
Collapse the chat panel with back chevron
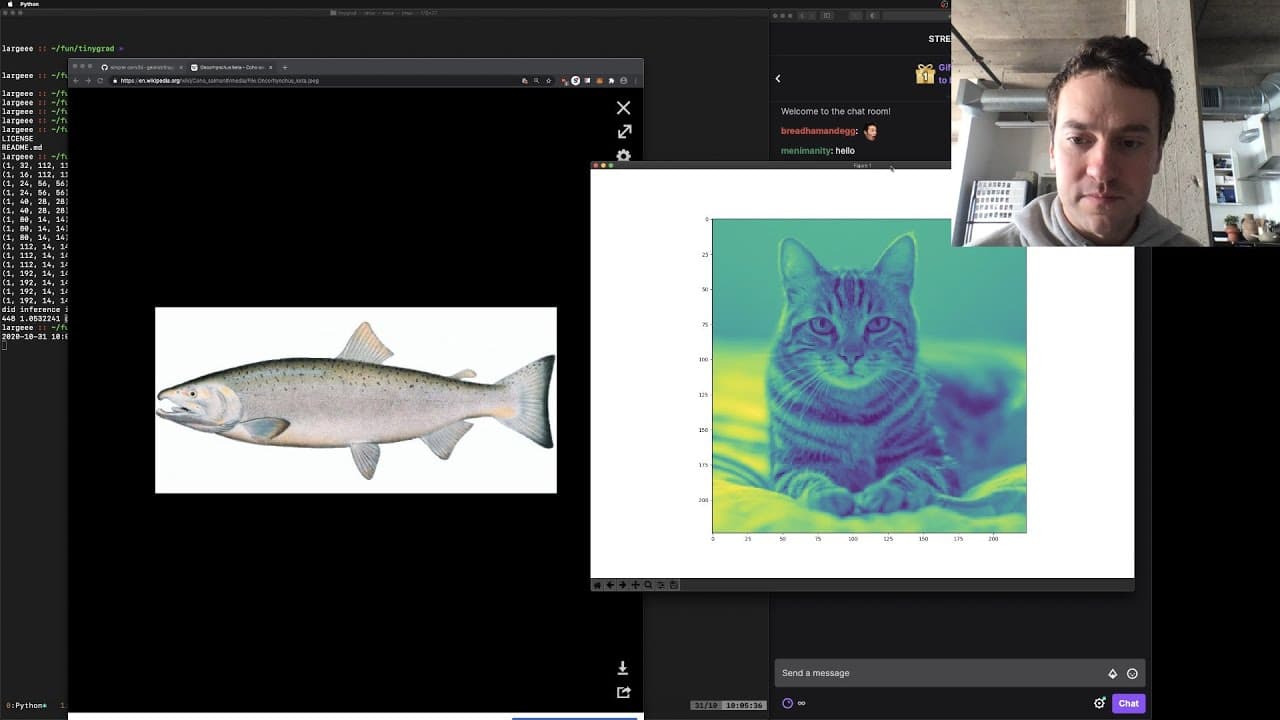[x=778, y=78]
